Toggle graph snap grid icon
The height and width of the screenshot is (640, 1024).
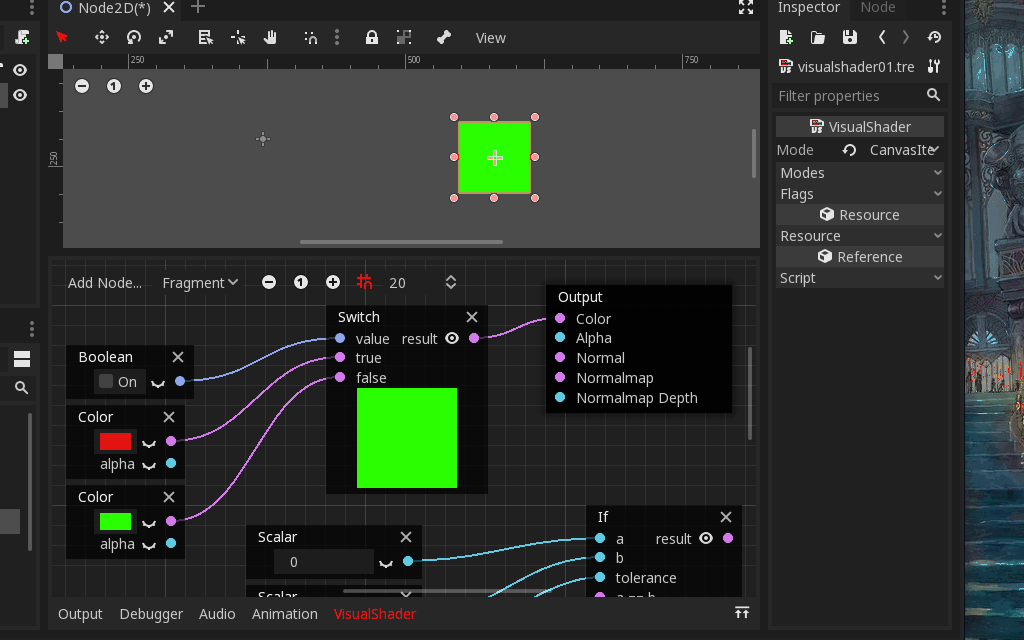(364, 282)
